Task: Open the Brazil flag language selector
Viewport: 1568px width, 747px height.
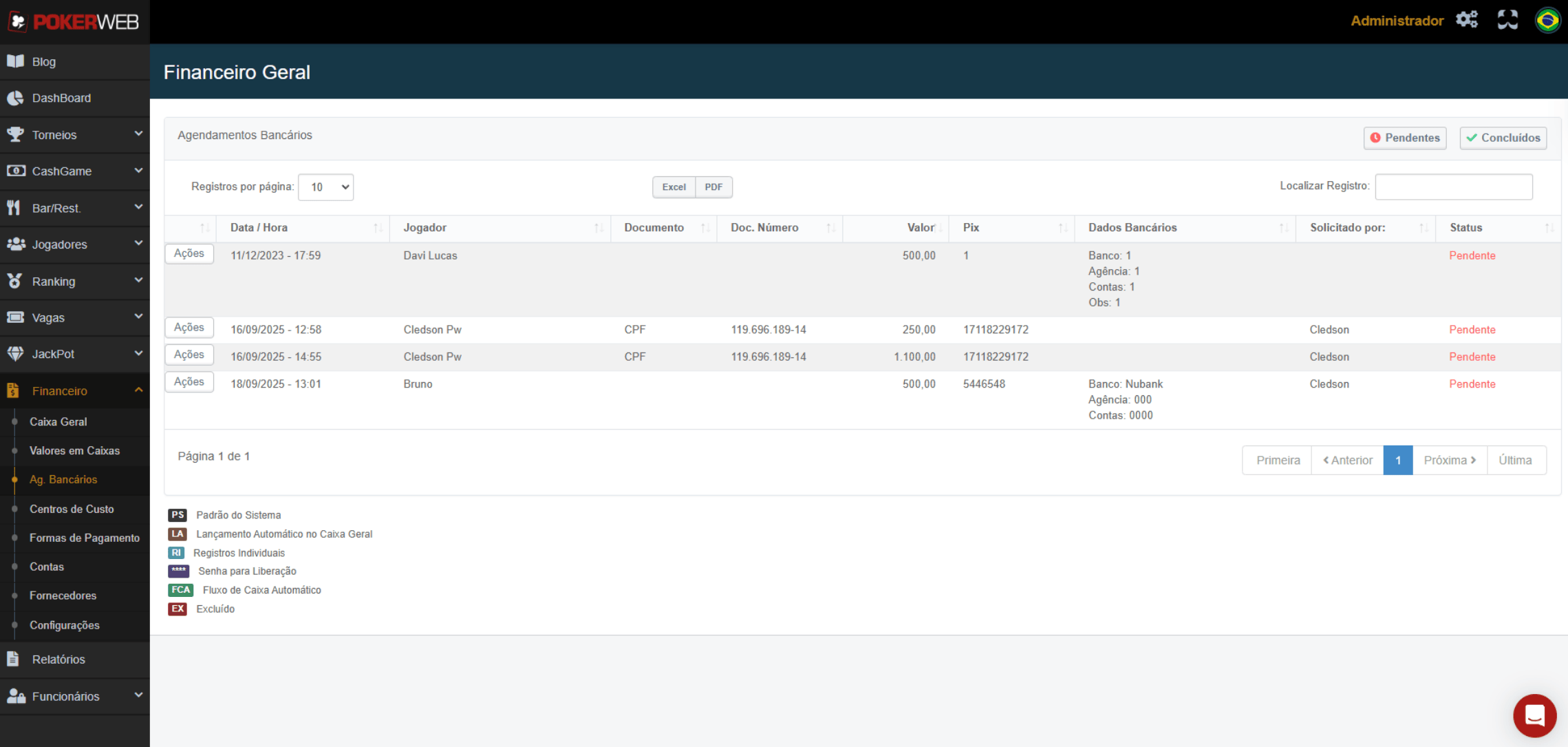Action: point(1547,20)
